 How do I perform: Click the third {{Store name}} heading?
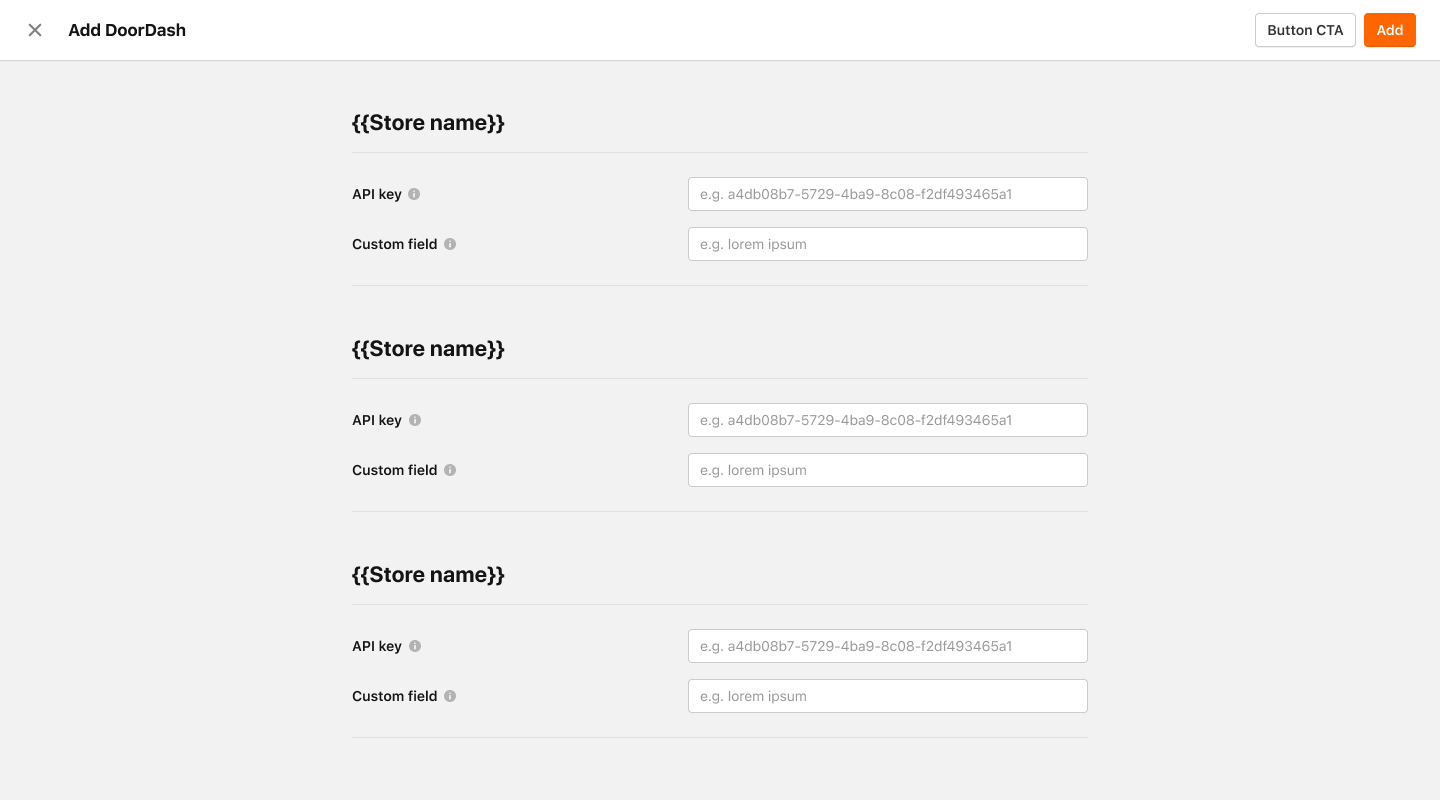(x=428, y=575)
